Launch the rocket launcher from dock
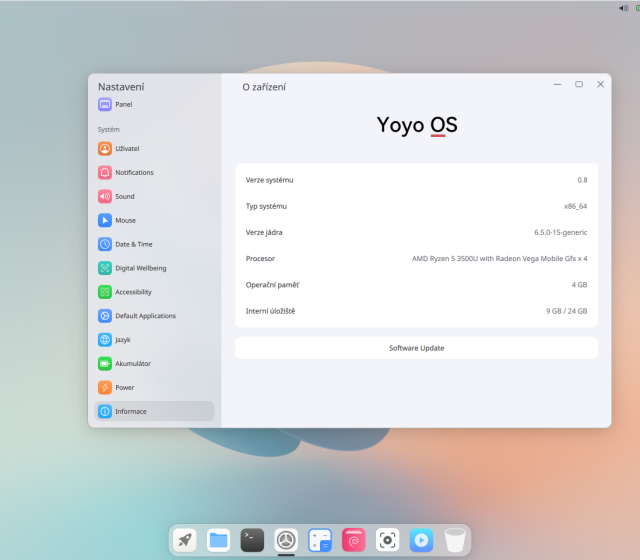This screenshot has height=560, width=640. tap(185, 541)
